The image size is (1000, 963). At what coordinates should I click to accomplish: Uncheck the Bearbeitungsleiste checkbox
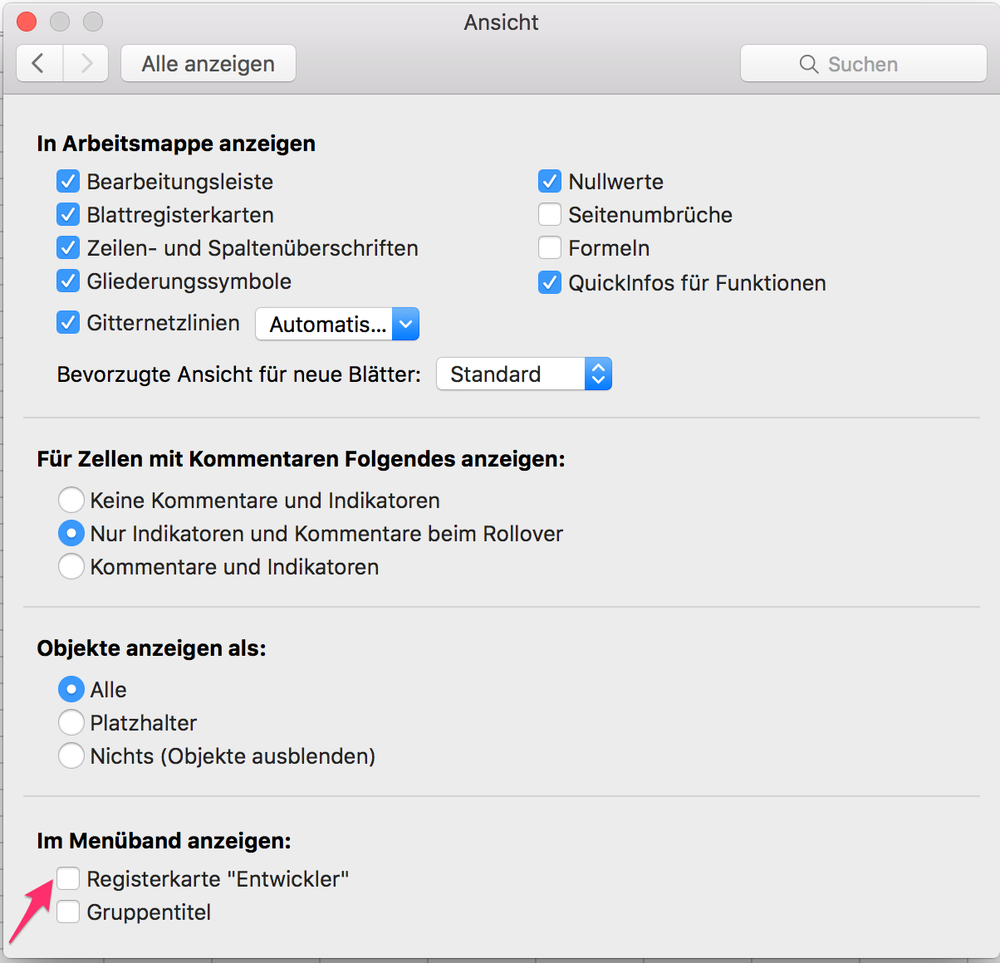click(x=68, y=182)
